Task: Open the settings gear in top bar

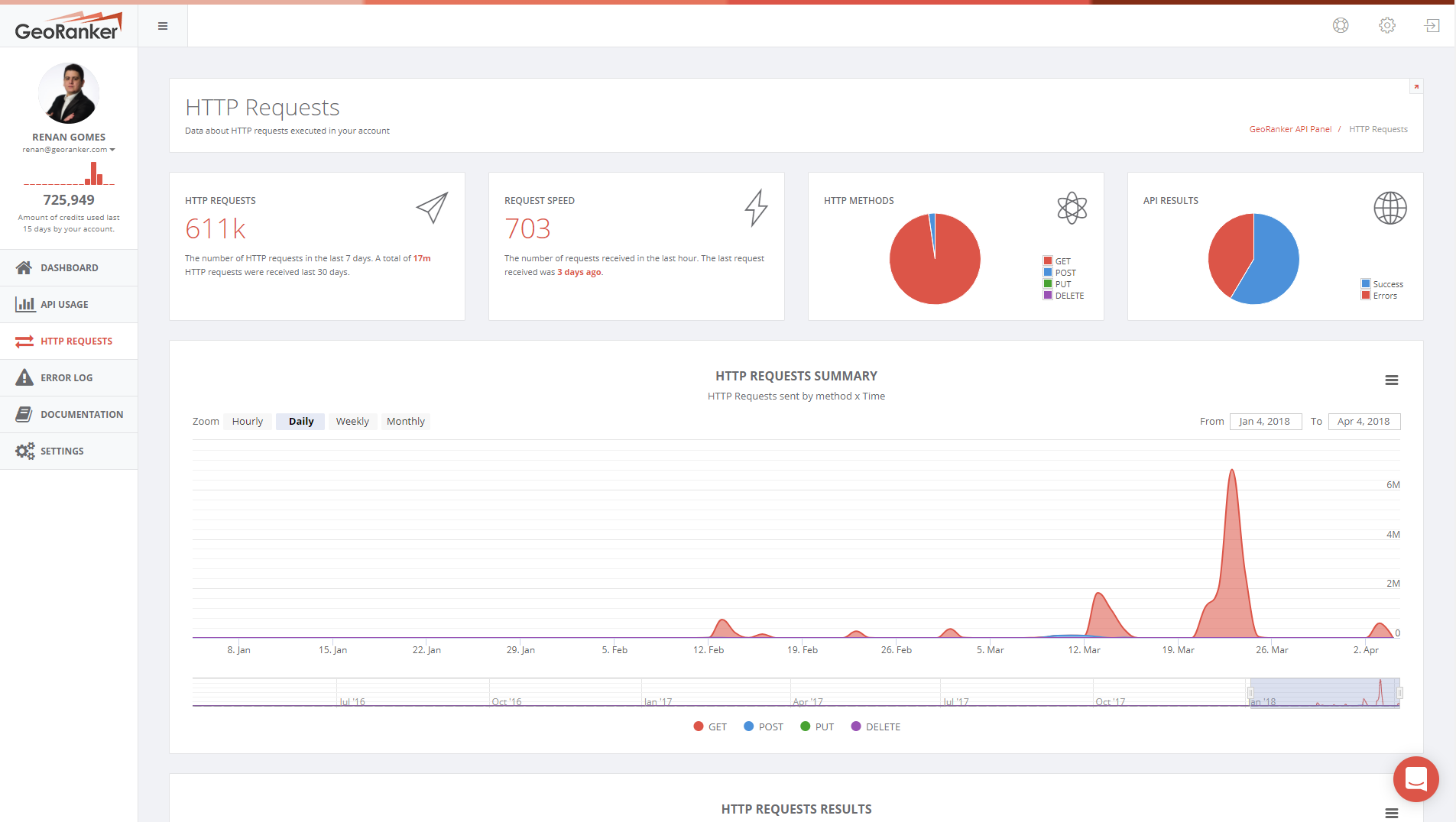Action: pyautogui.click(x=1387, y=25)
